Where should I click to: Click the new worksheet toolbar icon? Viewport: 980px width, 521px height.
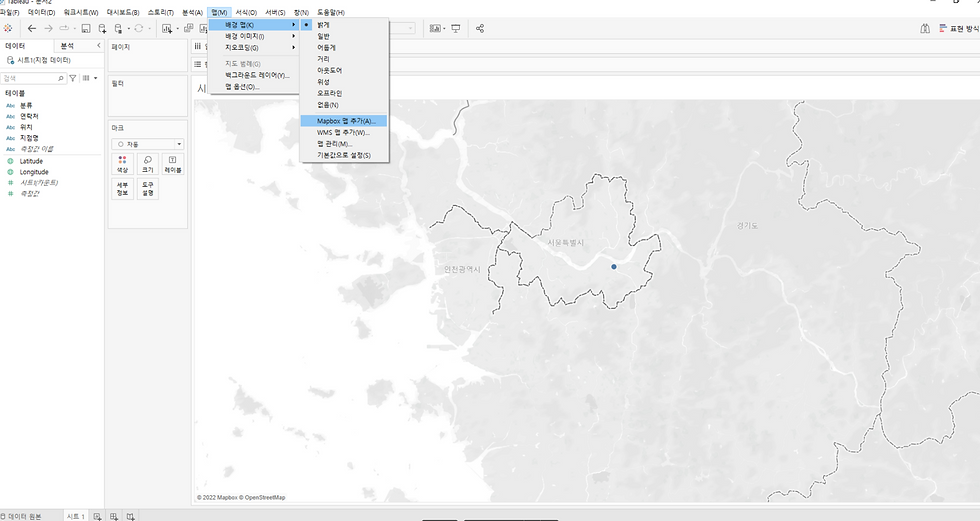coord(167,28)
